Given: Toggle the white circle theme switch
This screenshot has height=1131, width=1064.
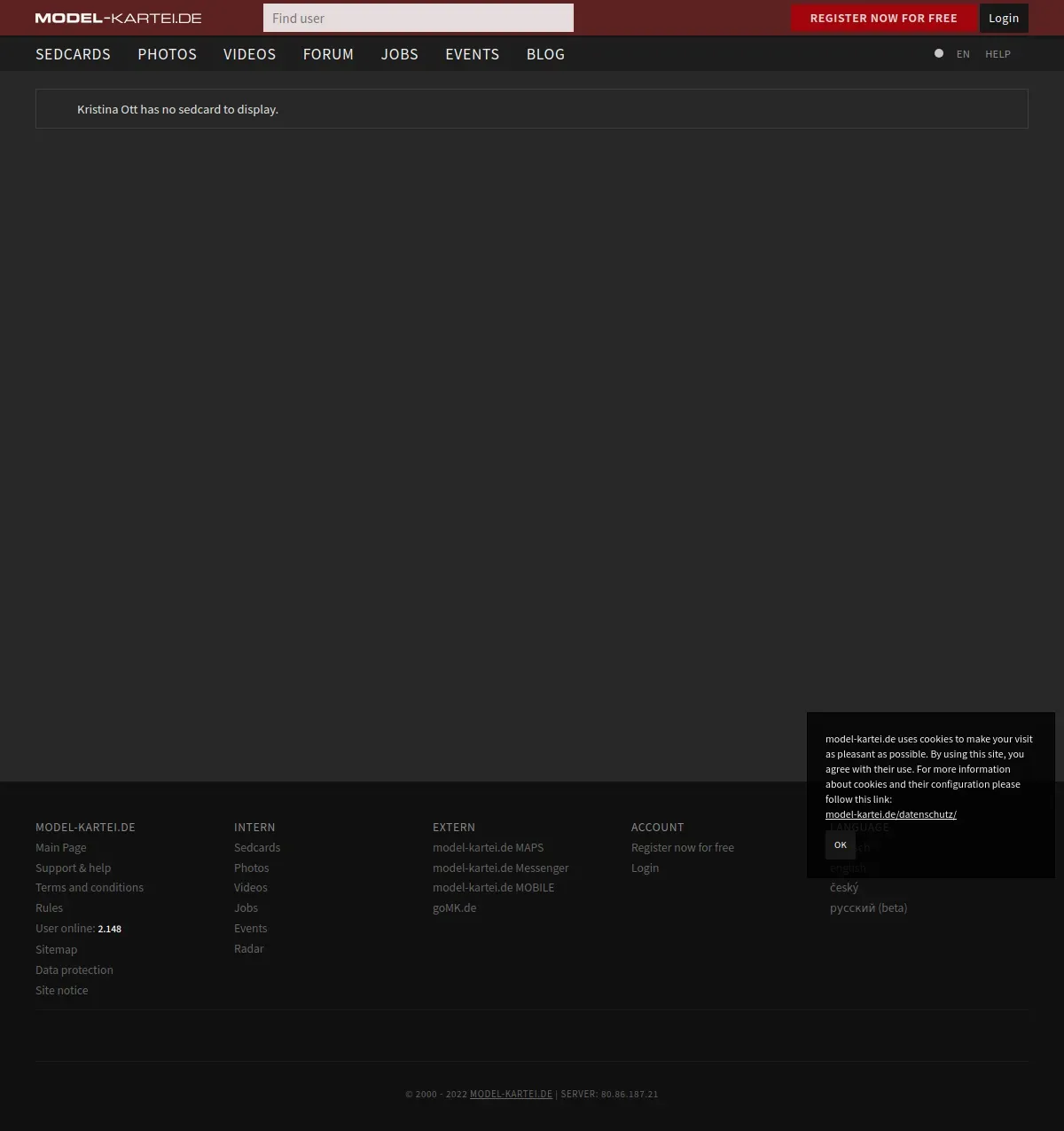Looking at the screenshot, I should pos(939,53).
